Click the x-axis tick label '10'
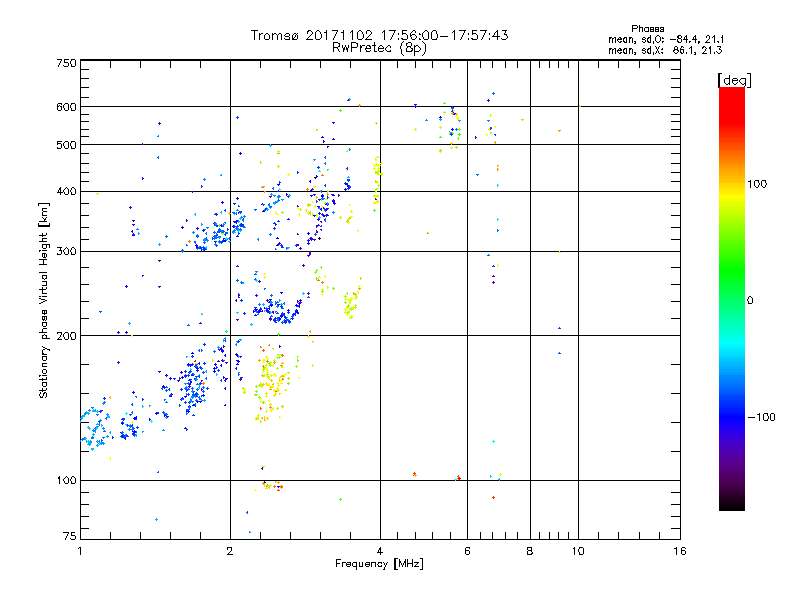The image size is (800, 600). [578, 551]
